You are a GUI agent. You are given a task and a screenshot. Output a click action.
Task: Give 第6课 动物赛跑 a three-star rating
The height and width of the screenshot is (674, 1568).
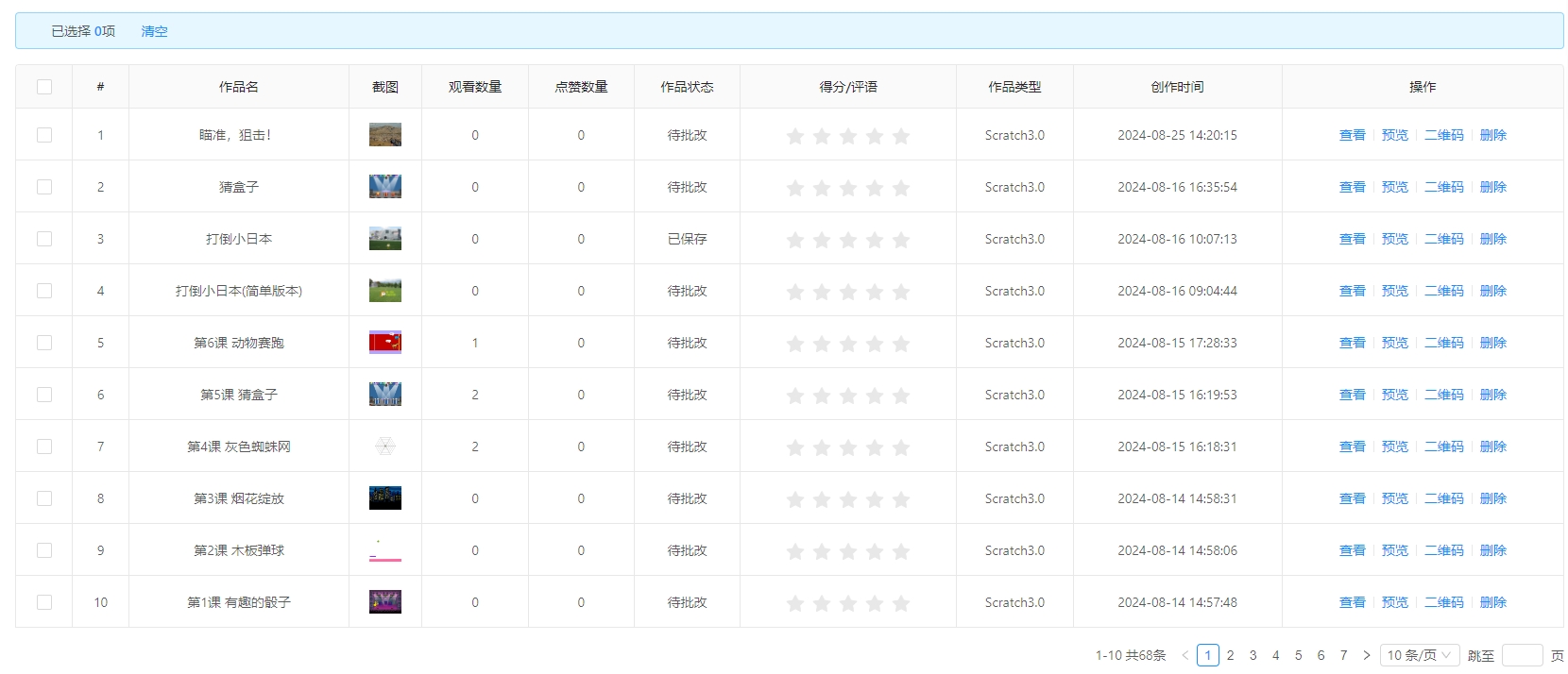848,344
